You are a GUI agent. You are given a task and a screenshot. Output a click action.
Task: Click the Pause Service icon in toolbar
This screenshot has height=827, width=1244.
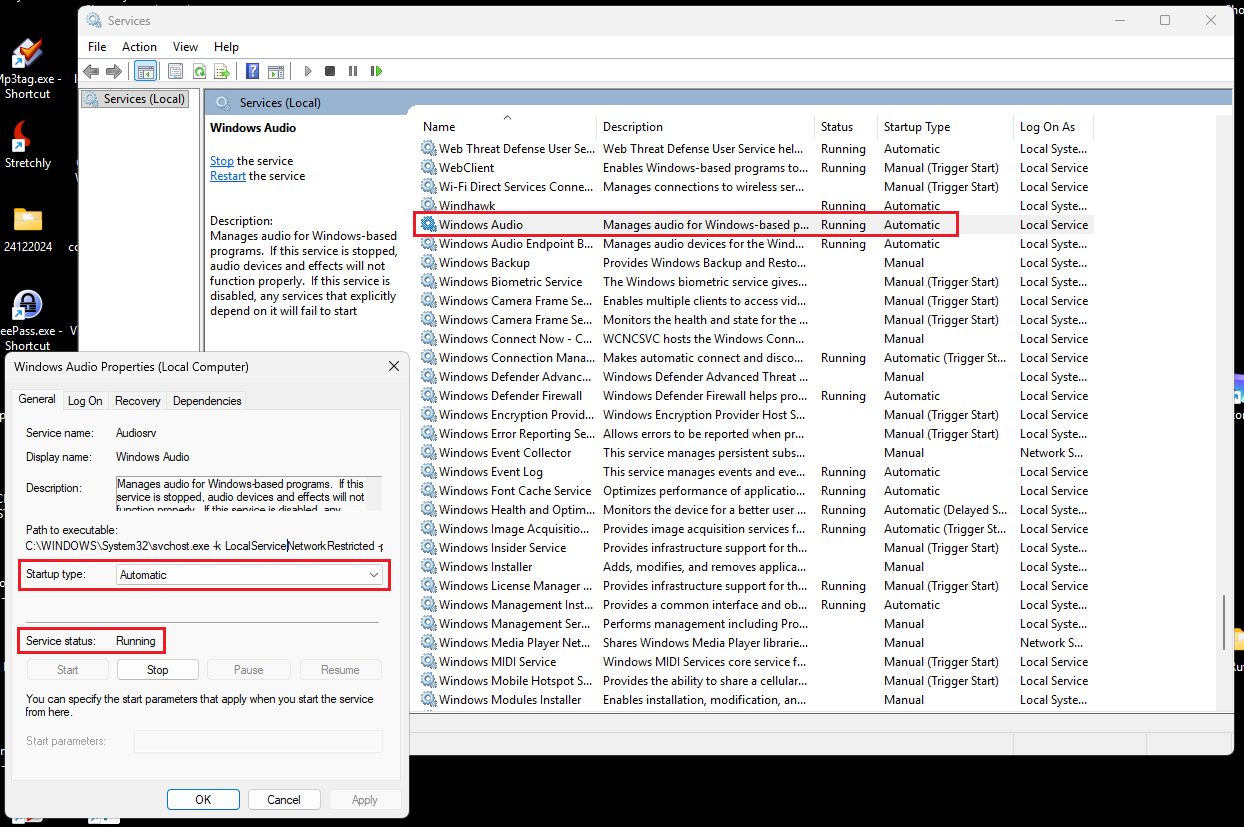[x=353, y=71]
